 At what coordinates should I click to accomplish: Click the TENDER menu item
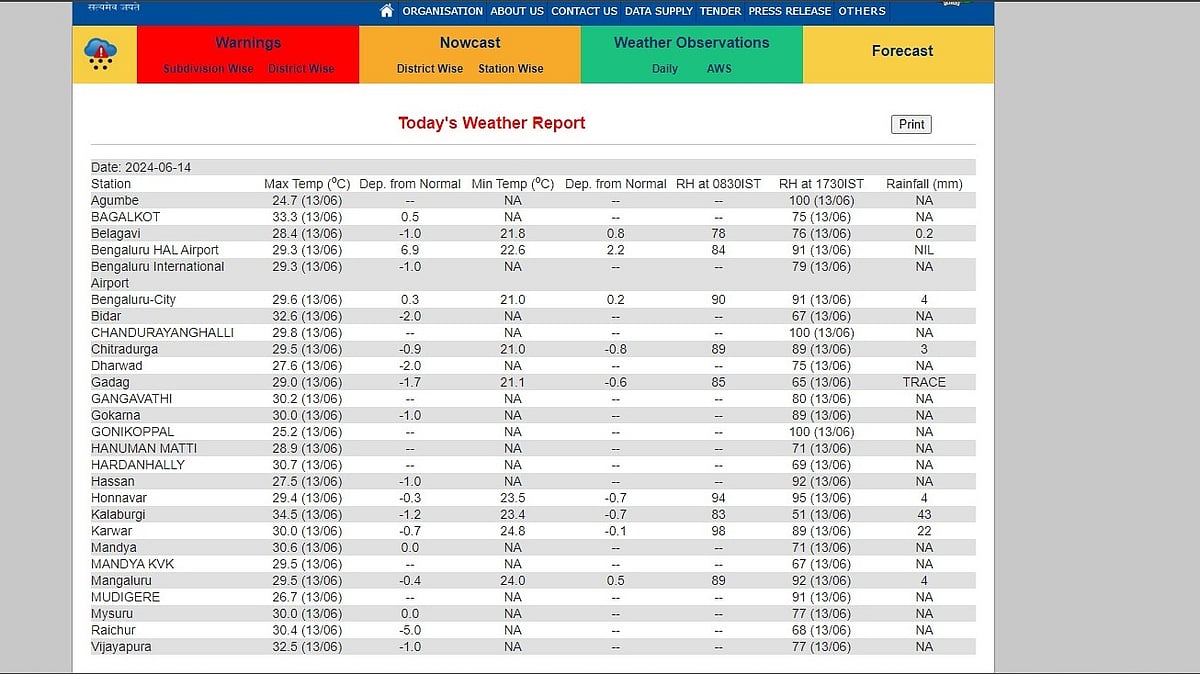pos(720,11)
